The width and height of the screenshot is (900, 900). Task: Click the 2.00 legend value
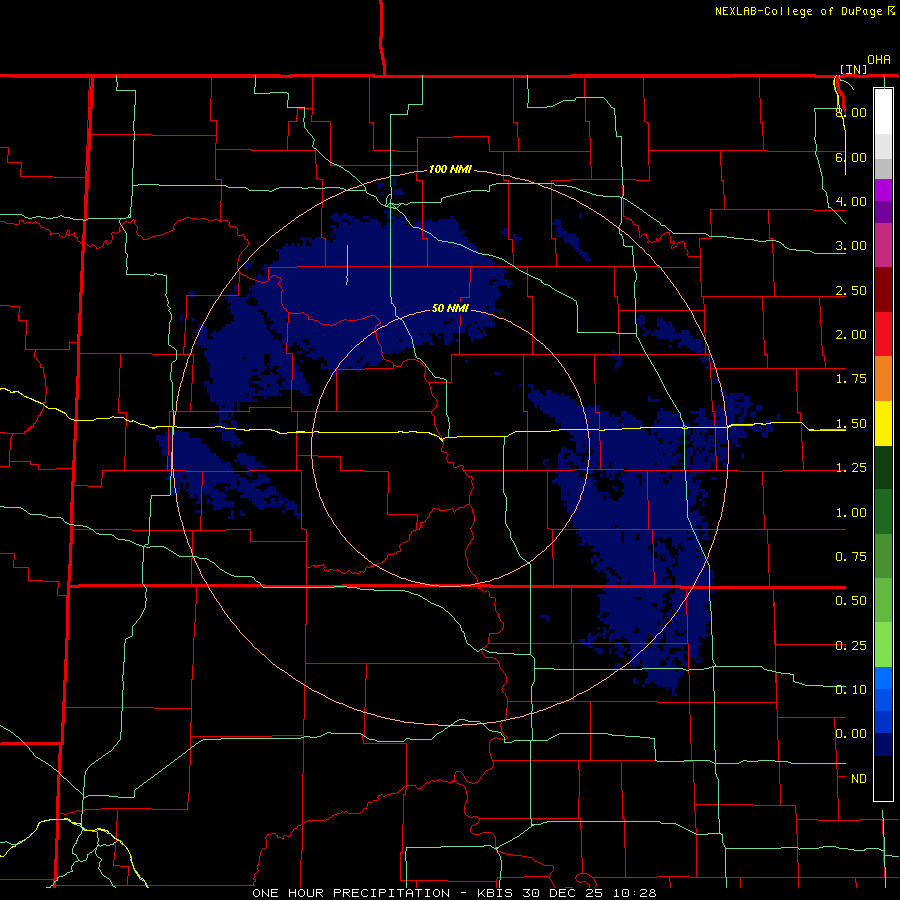point(851,335)
